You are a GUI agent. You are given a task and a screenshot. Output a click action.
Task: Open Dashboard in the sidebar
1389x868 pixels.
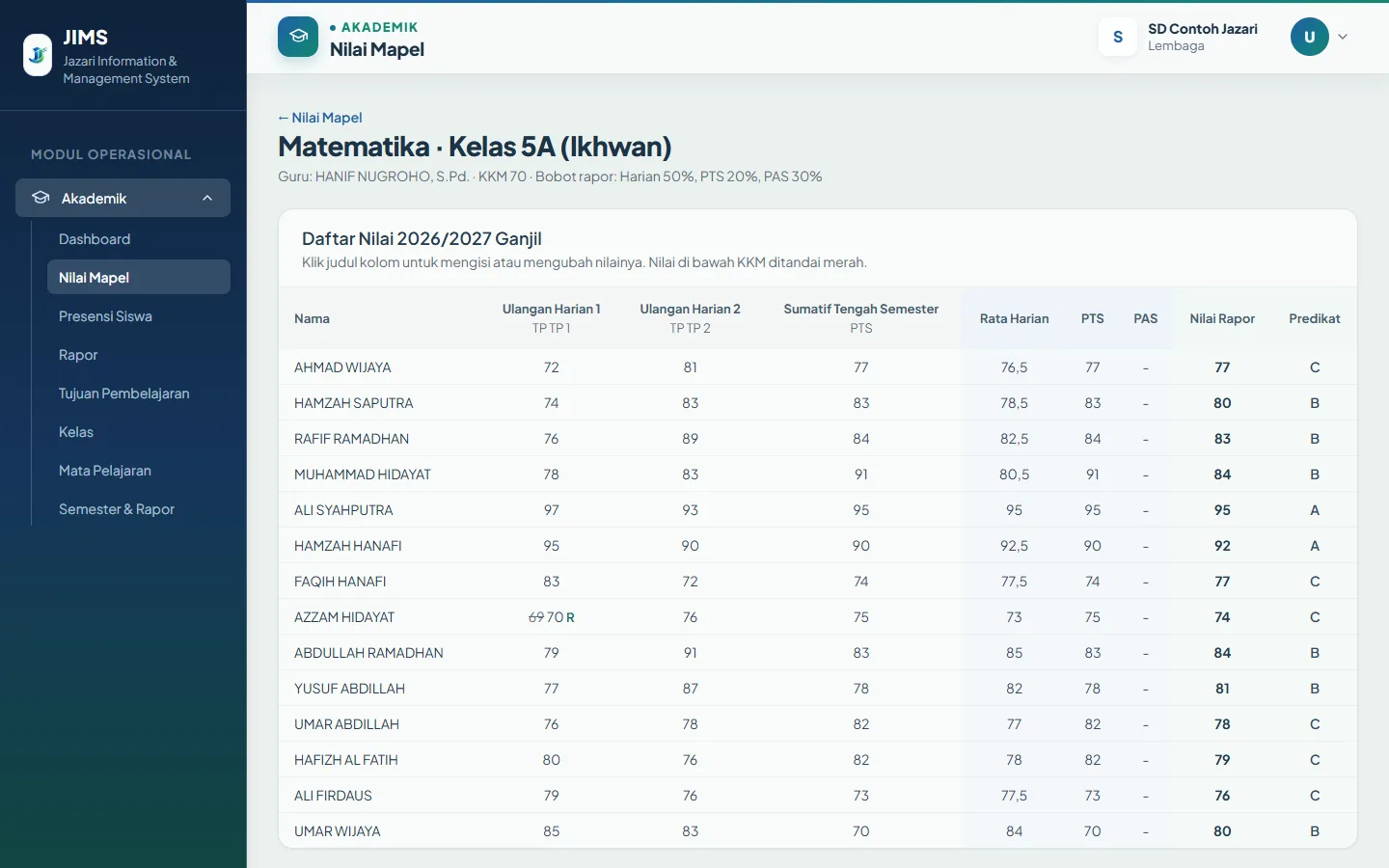tap(95, 239)
